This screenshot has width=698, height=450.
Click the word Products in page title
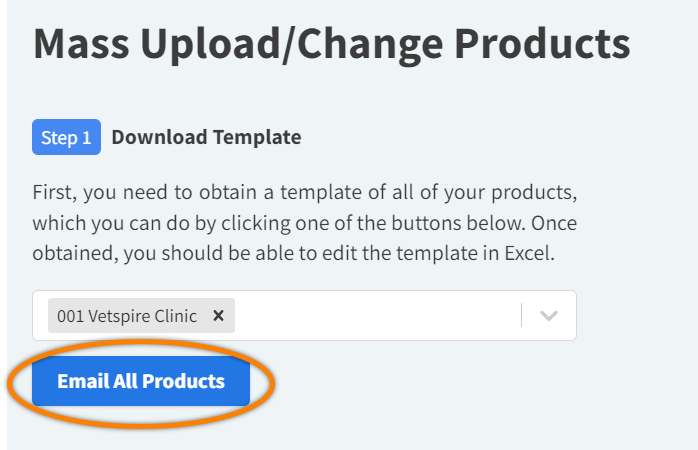click(543, 44)
